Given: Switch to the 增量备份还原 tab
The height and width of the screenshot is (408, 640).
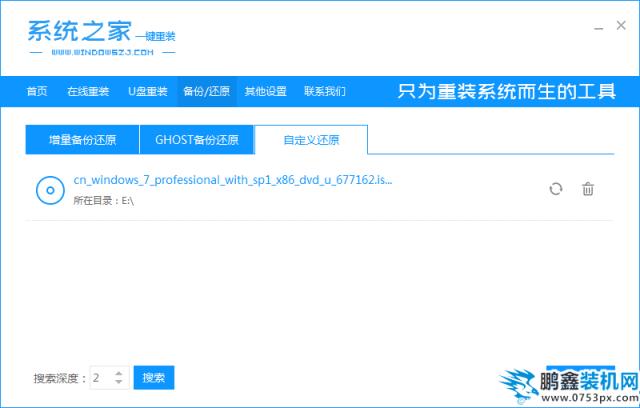Looking at the screenshot, I should 82,140.
